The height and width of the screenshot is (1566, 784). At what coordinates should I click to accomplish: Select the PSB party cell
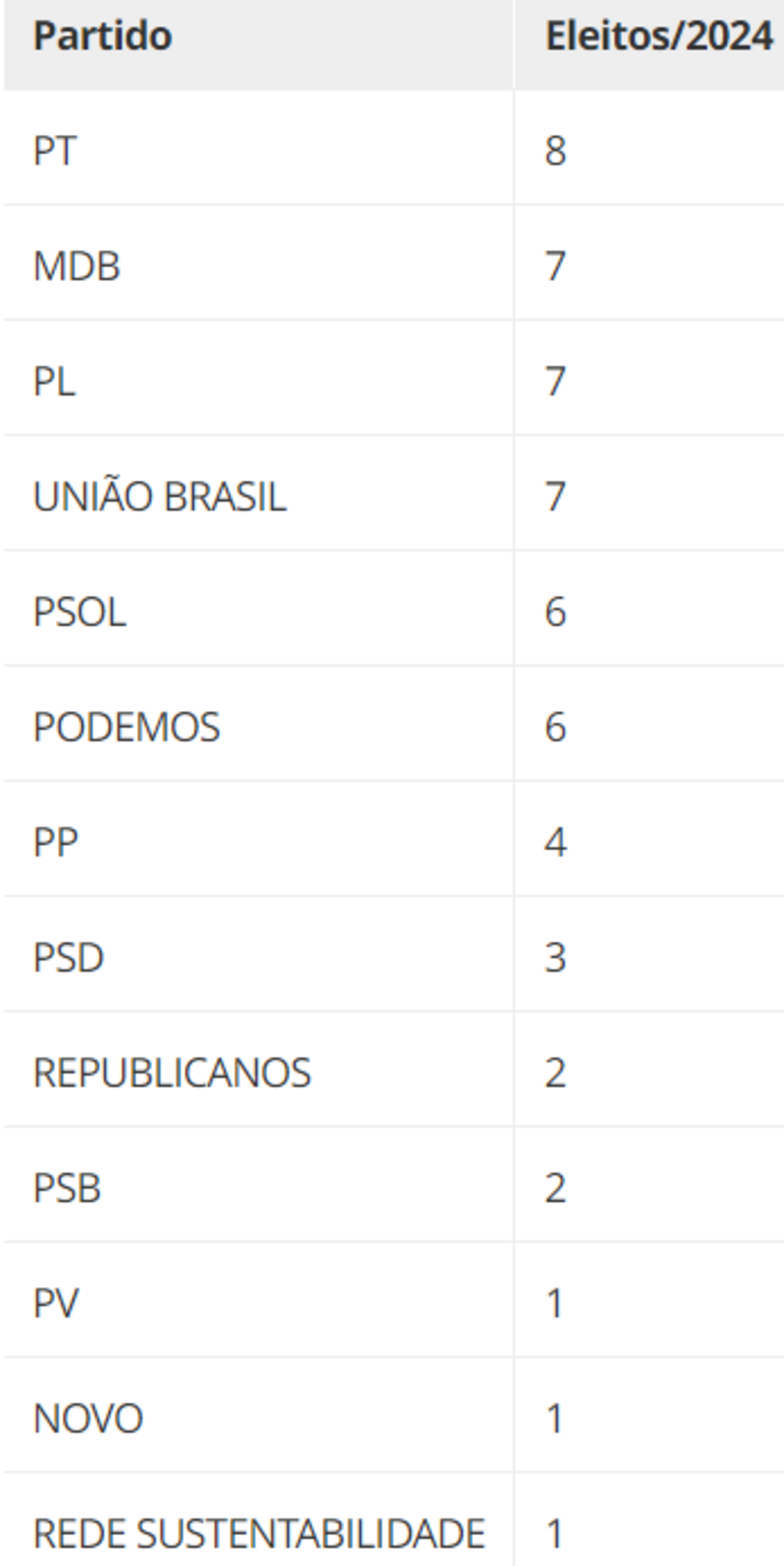67,1189
